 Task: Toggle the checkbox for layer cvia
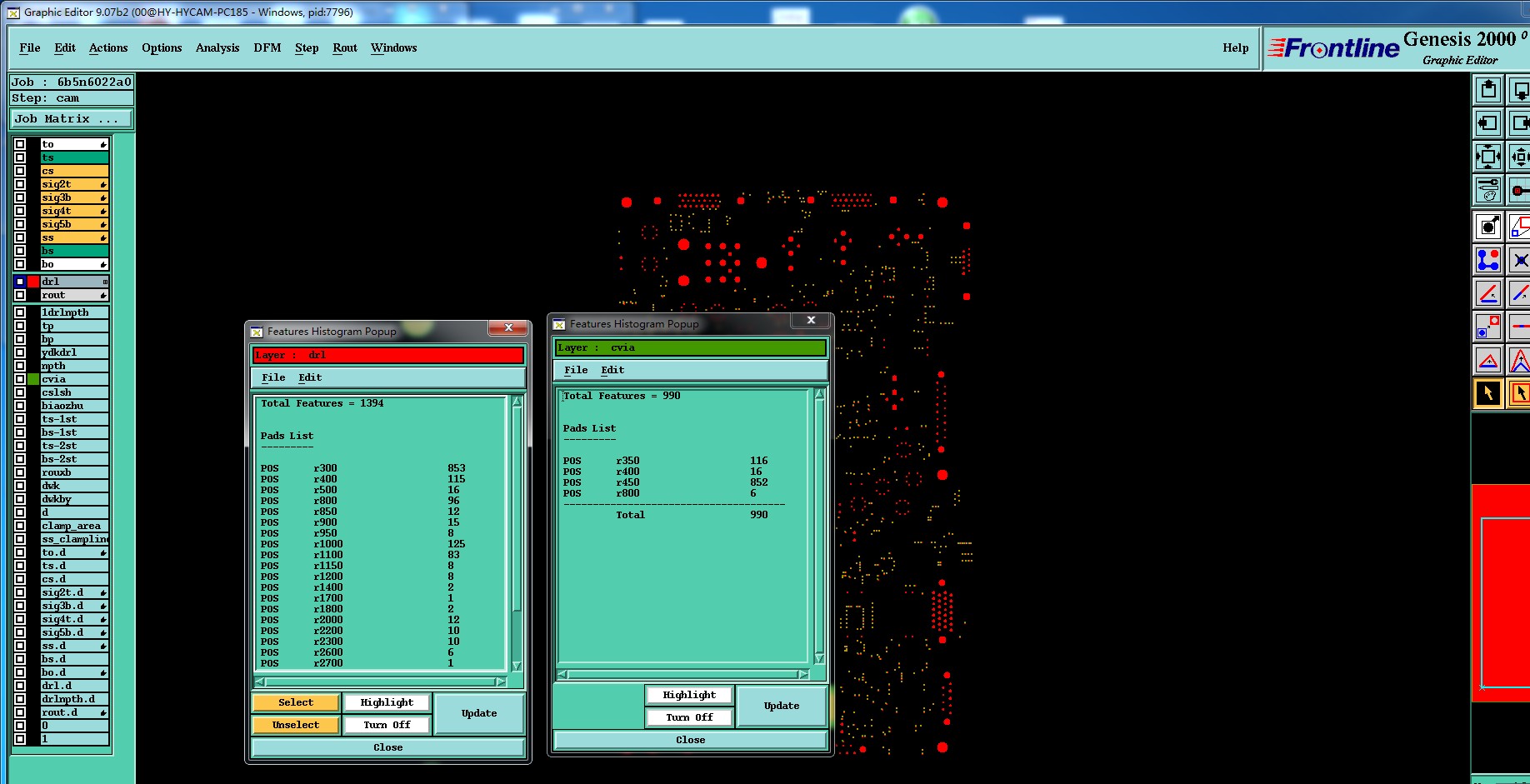pyautogui.click(x=20, y=379)
